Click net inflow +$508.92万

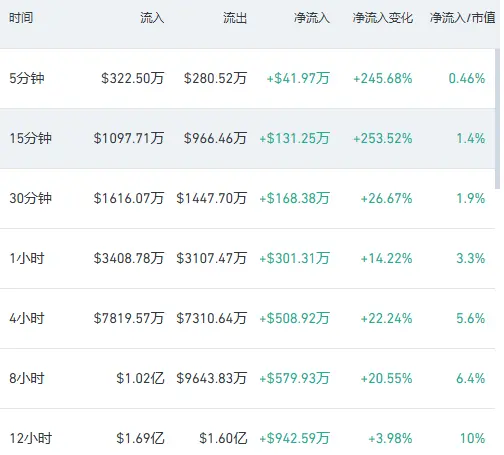click(x=294, y=318)
